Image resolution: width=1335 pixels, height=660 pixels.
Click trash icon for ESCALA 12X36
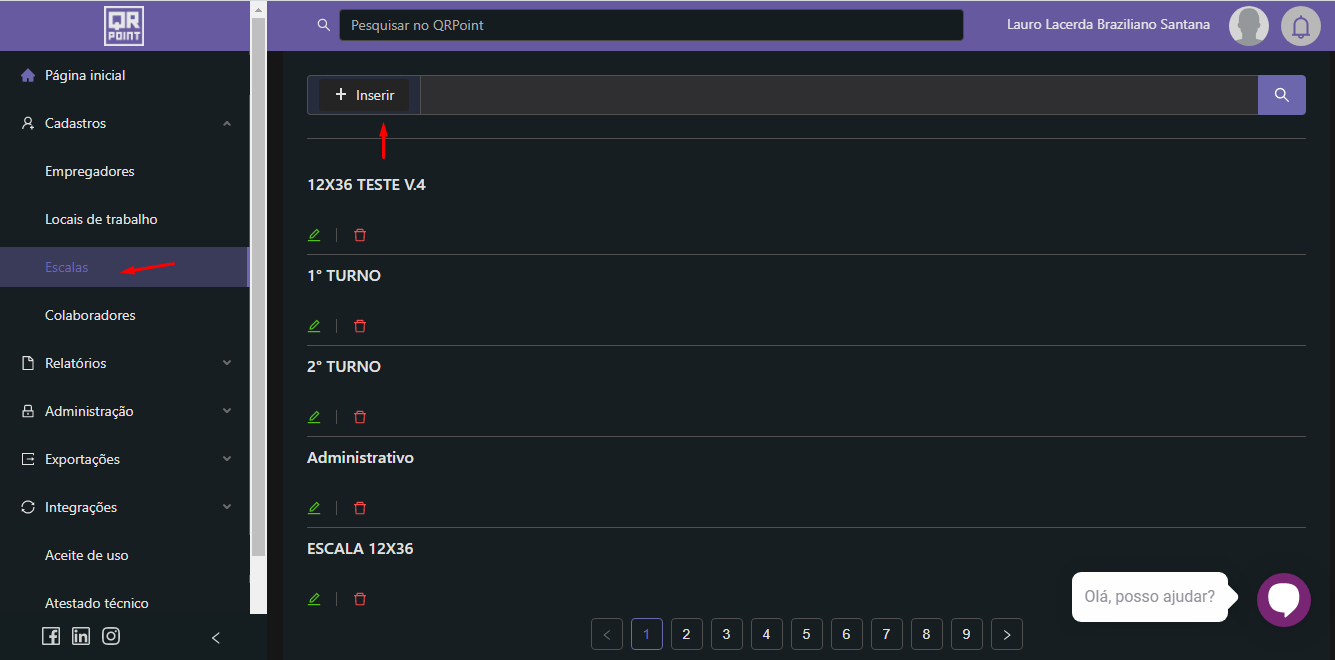(360, 599)
